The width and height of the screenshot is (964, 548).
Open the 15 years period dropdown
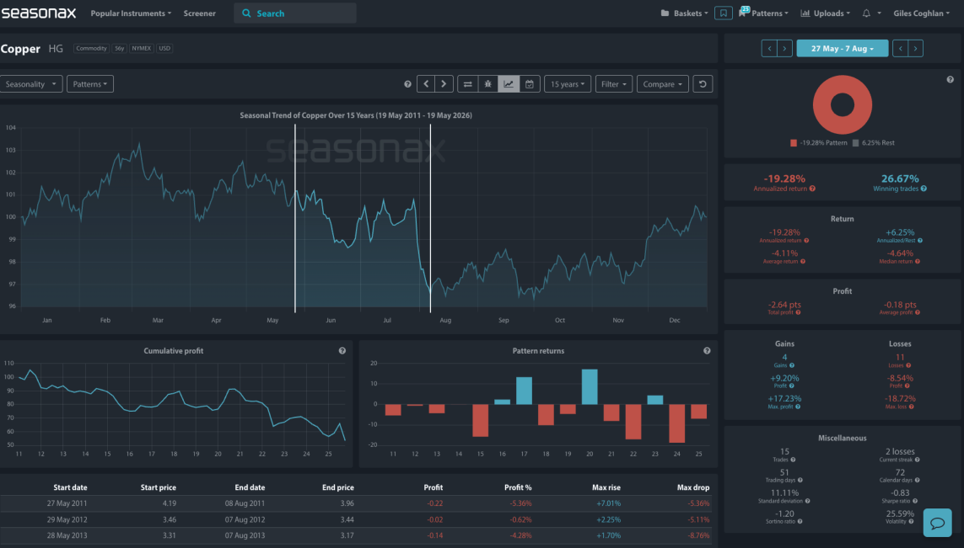pyautogui.click(x=567, y=84)
